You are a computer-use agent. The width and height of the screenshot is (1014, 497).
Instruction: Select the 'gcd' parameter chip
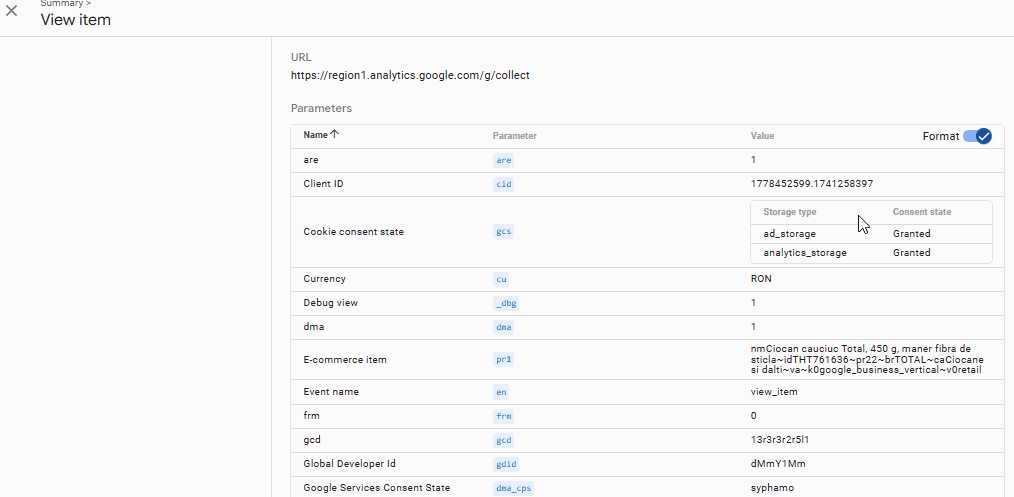pyautogui.click(x=504, y=440)
